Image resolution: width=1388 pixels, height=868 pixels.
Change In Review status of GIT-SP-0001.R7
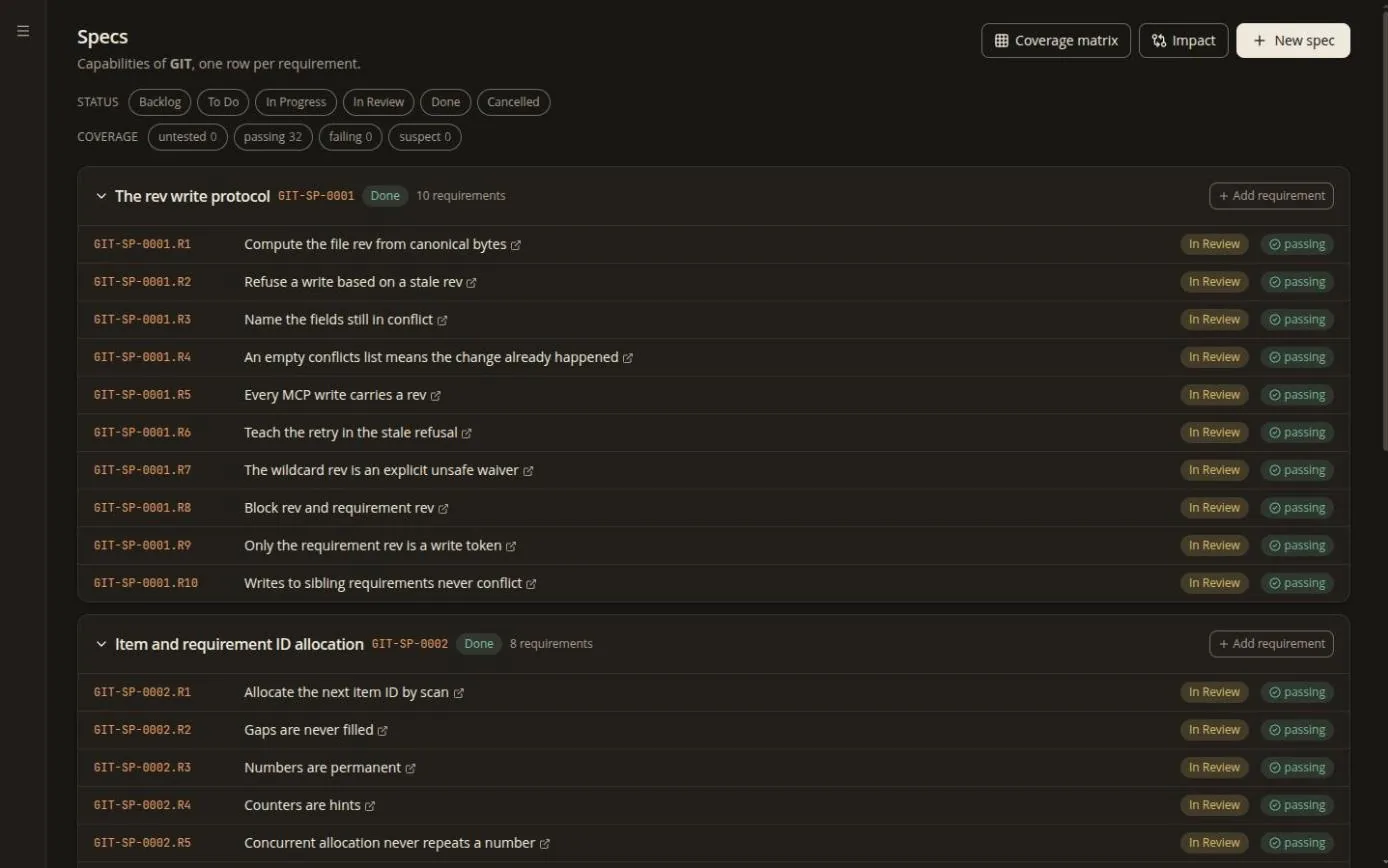[1214, 470]
